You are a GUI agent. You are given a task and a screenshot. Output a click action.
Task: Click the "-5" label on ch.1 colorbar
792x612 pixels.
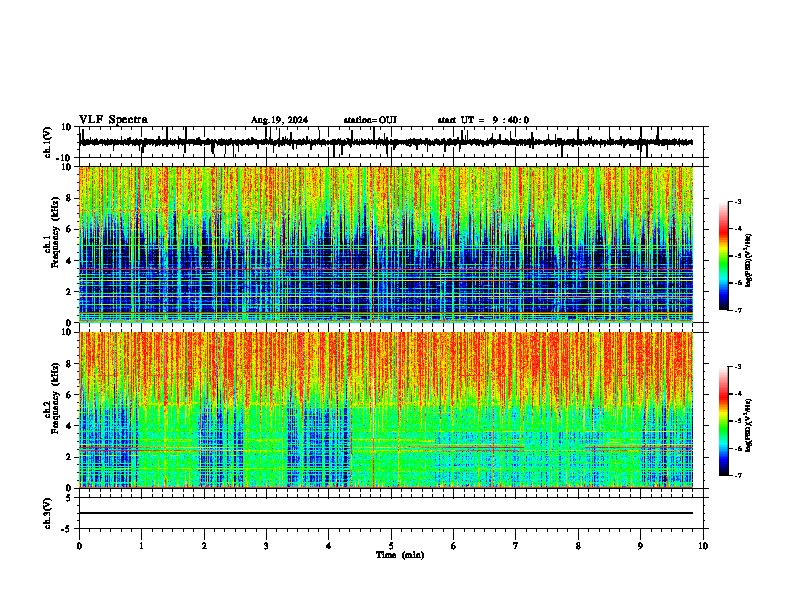tap(737, 256)
